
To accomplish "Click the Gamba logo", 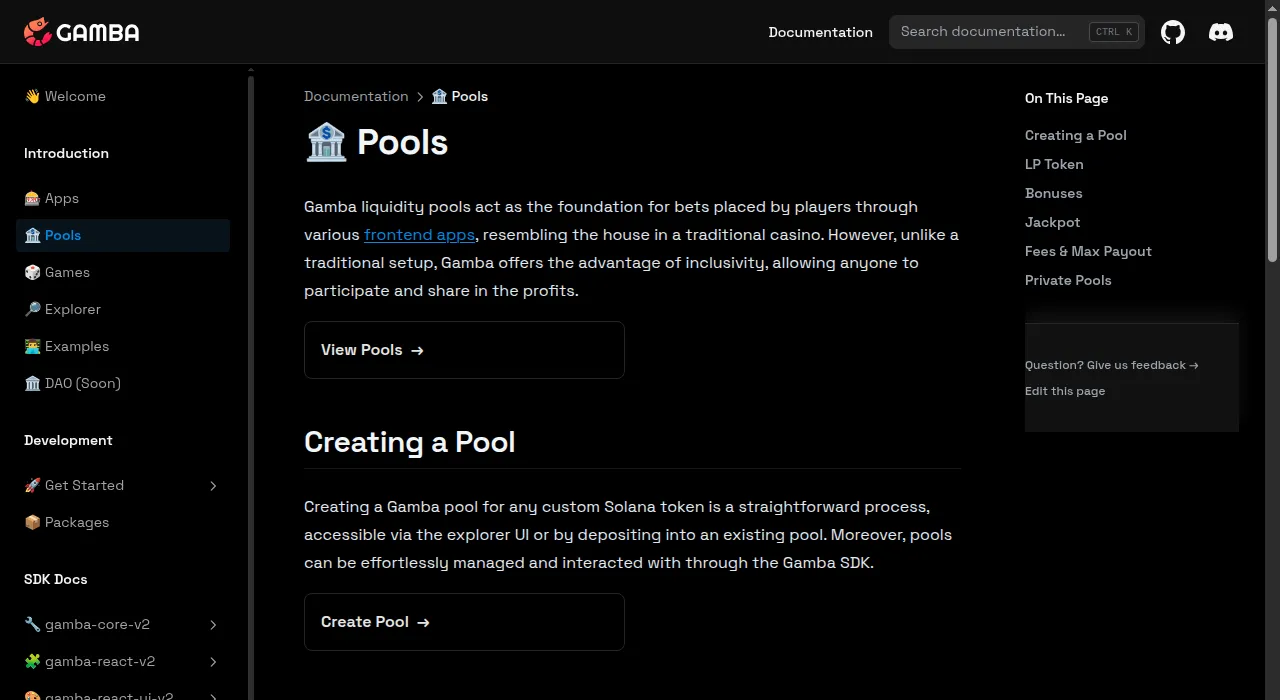I will [82, 32].
